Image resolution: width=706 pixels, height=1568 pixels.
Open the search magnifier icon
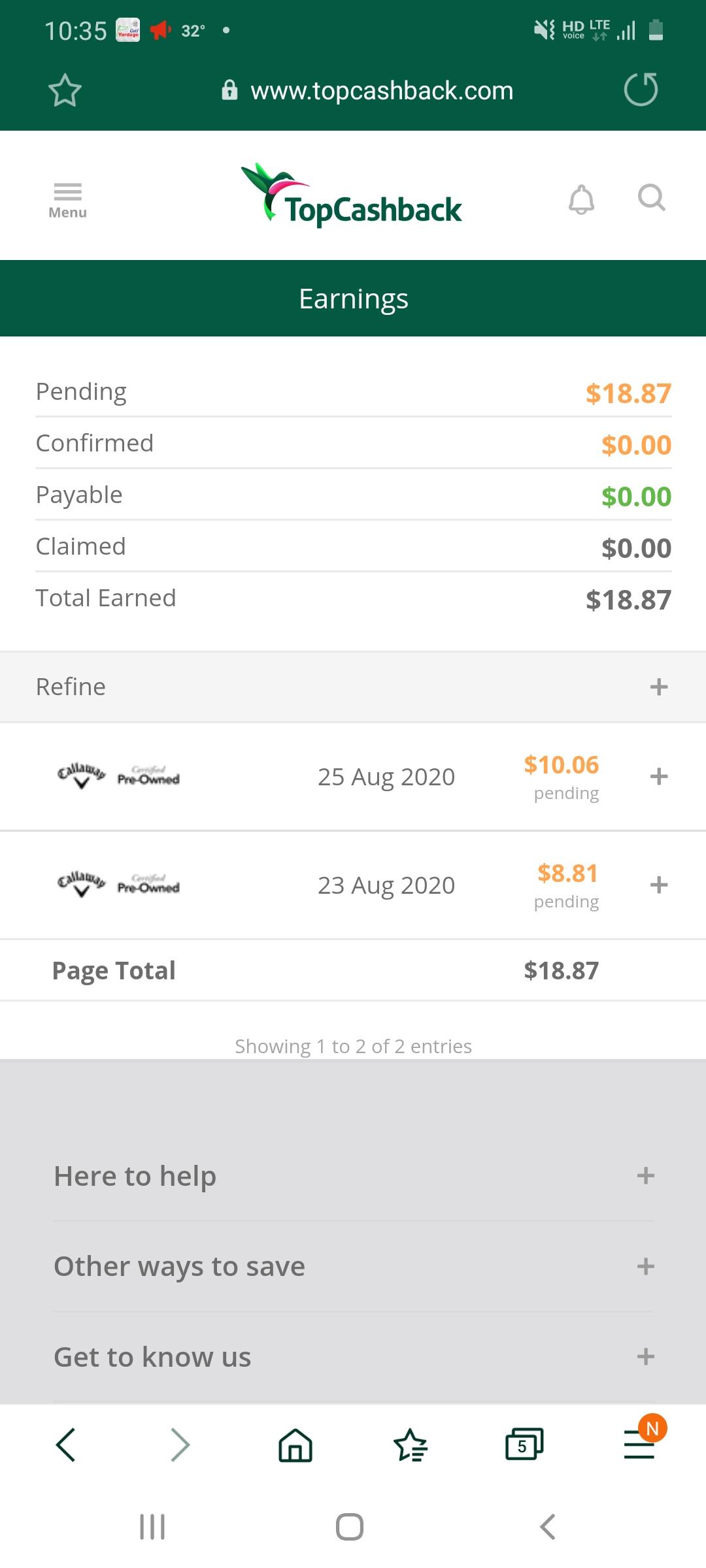click(x=651, y=197)
